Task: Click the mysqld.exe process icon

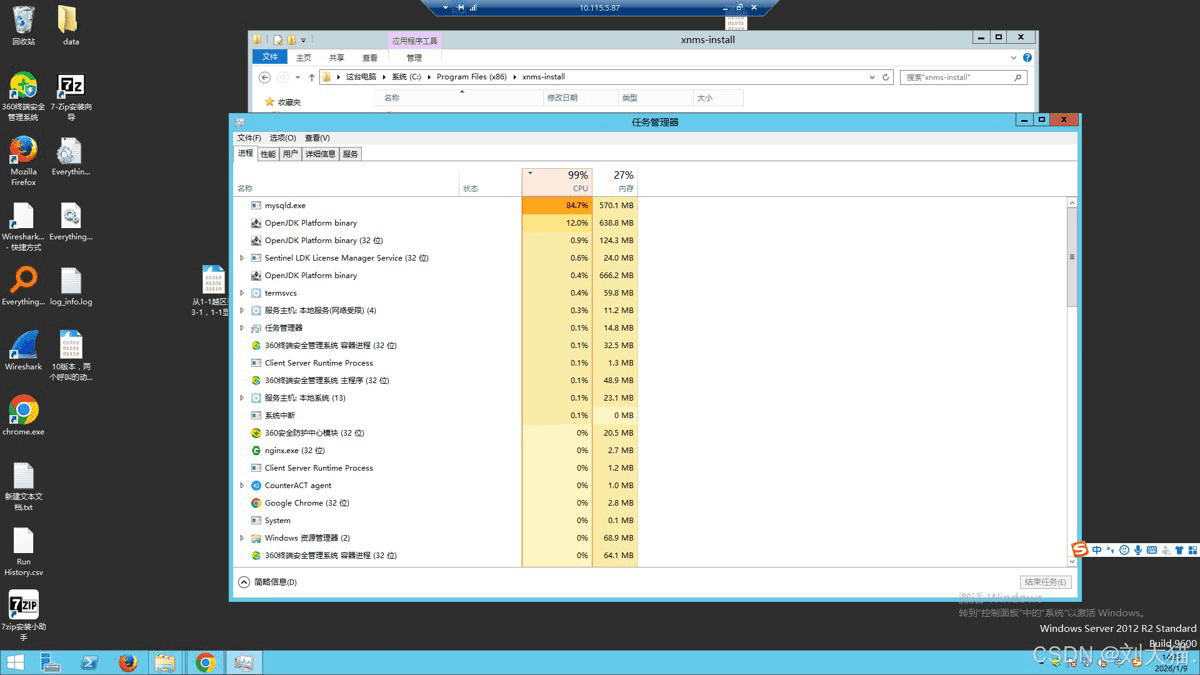Action: pyautogui.click(x=256, y=205)
